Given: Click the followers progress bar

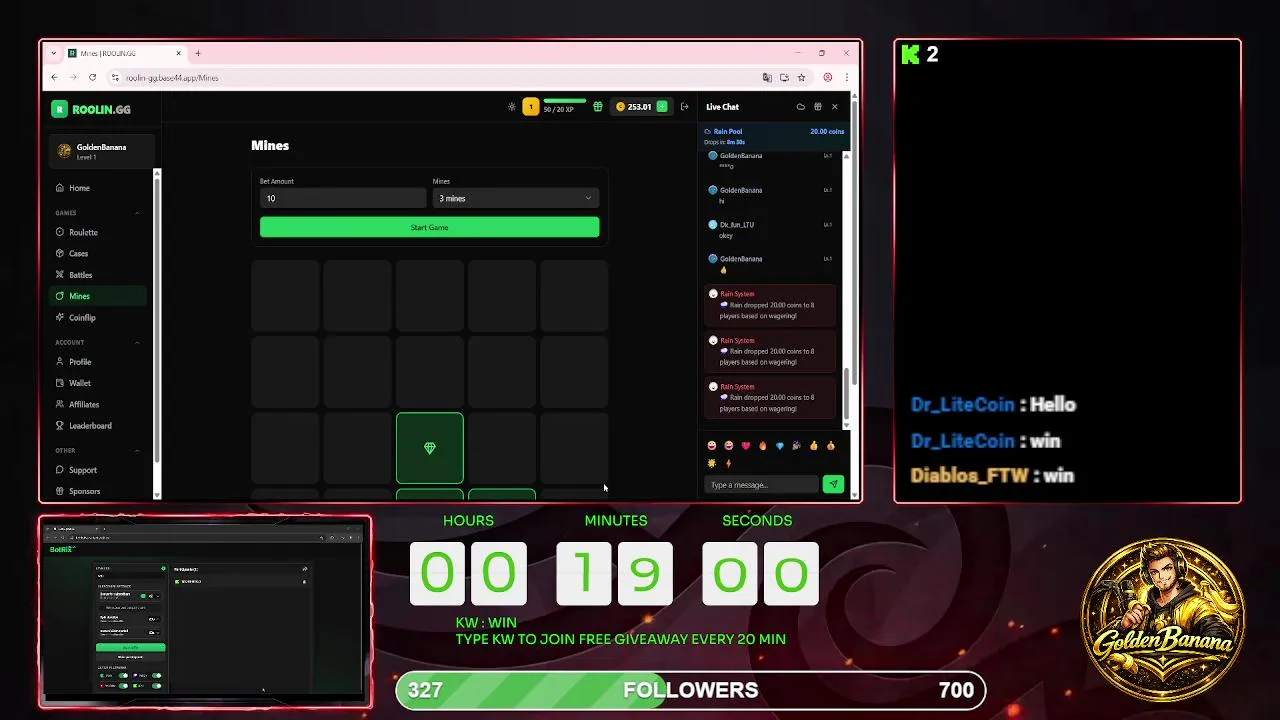Looking at the screenshot, I should click(691, 690).
